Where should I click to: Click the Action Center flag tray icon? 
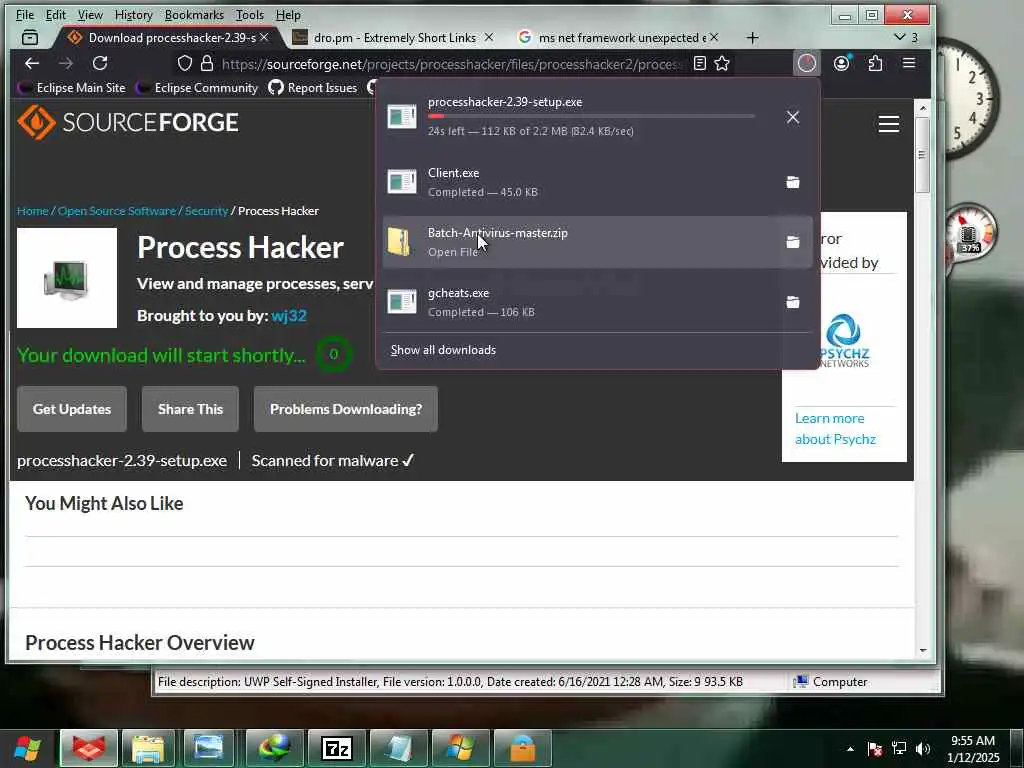pos(875,748)
